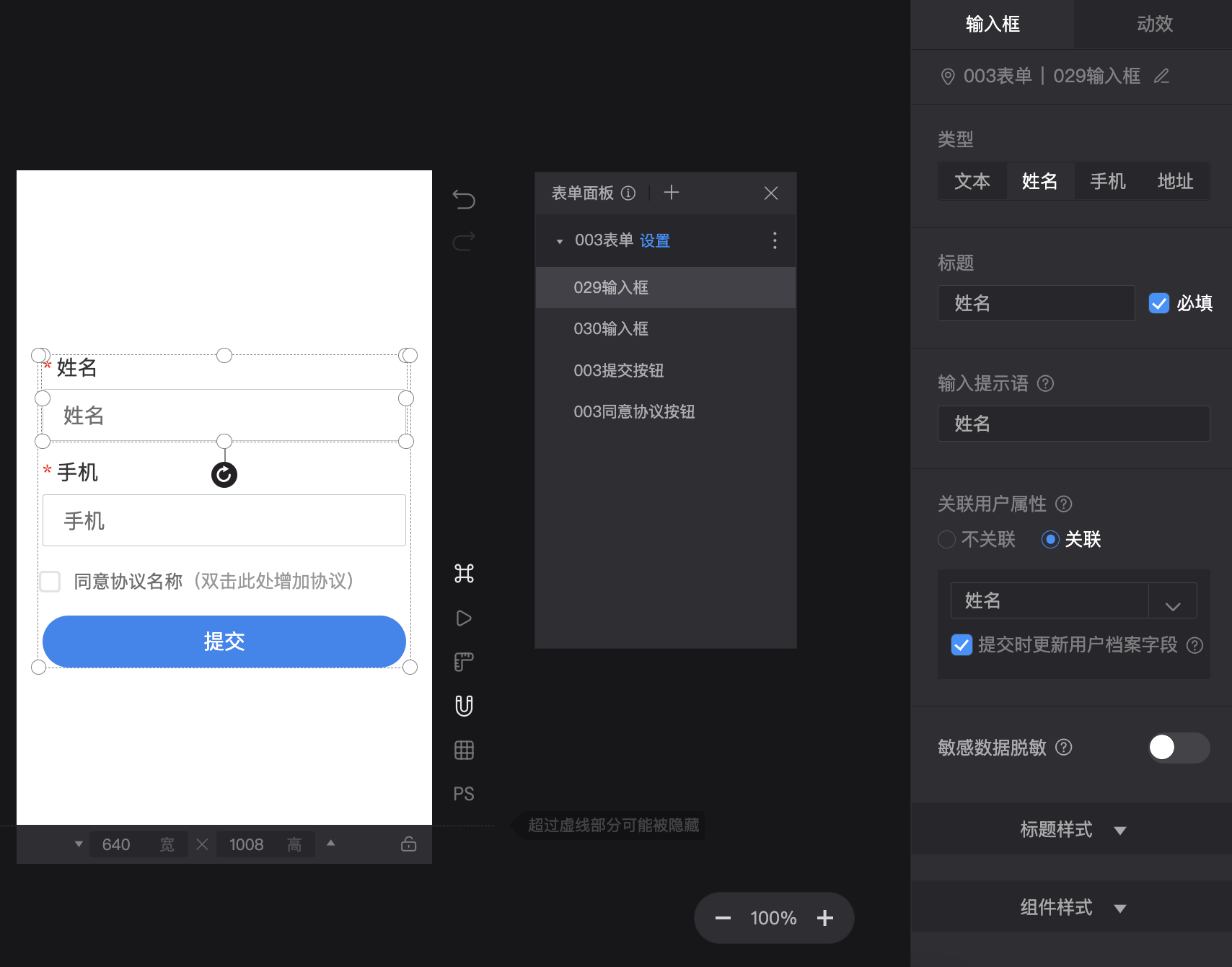Image resolution: width=1232 pixels, height=967 pixels.
Task: Toggle the 必填 checkbox
Action: click(1158, 303)
